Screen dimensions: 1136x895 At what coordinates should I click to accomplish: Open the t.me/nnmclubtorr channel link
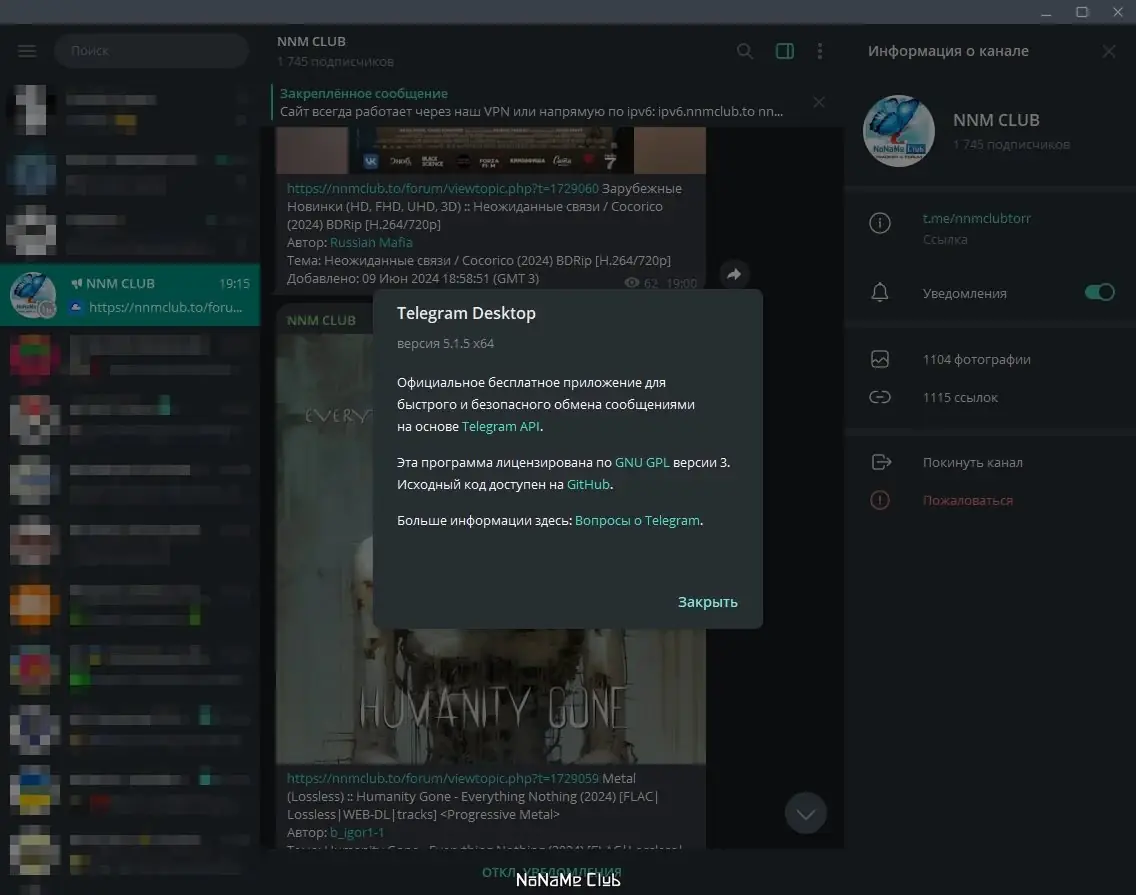976,218
